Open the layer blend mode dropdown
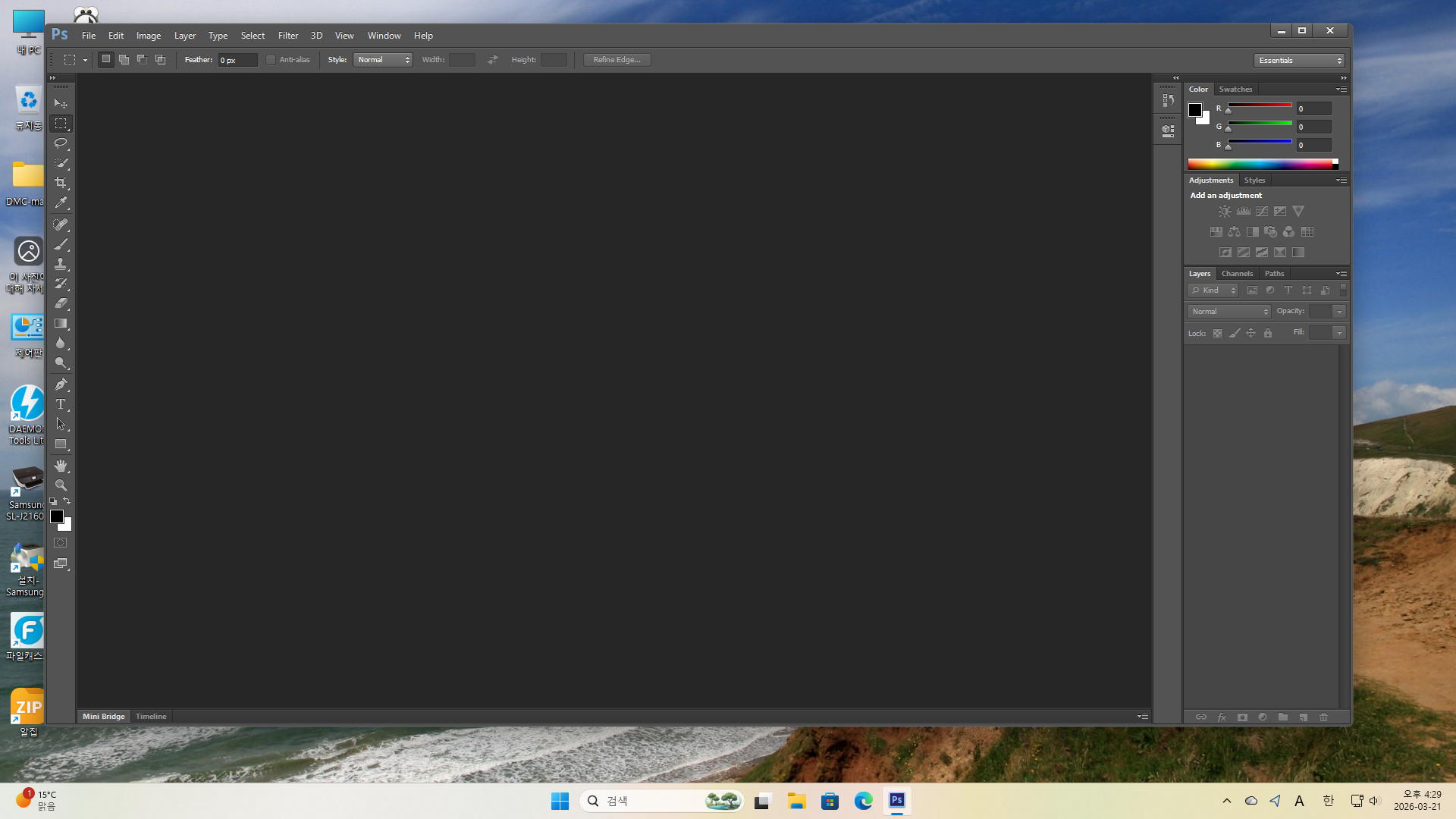The height and width of the screenshot is (819, 1456). click(1228, 312)
